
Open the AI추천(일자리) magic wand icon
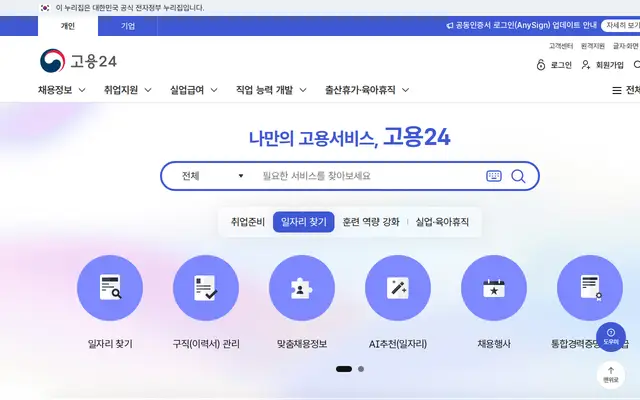pos(398,288)
